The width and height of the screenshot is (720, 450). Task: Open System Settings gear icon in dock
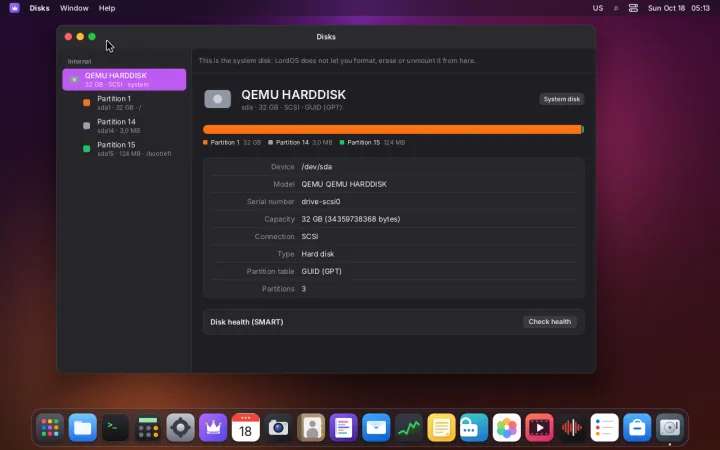tap(180, 428)
